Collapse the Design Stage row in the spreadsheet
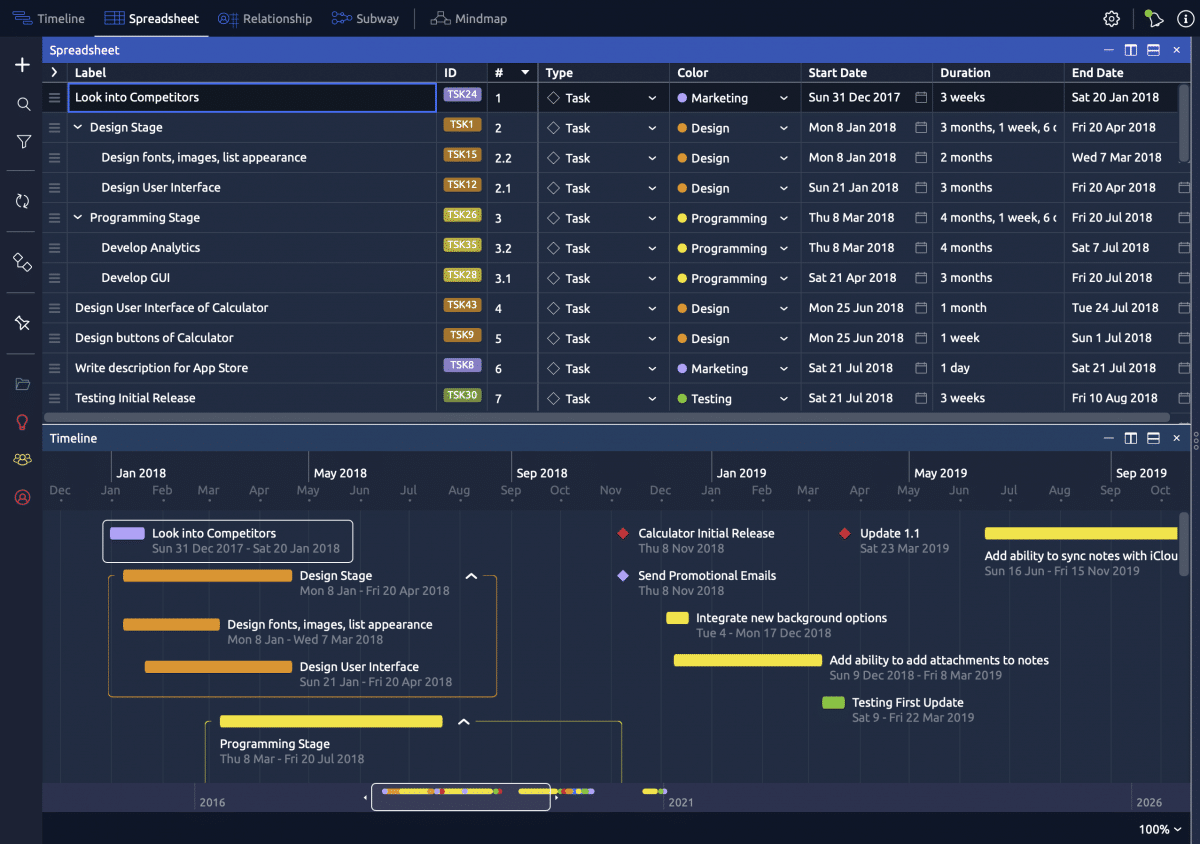 [77, 127]
